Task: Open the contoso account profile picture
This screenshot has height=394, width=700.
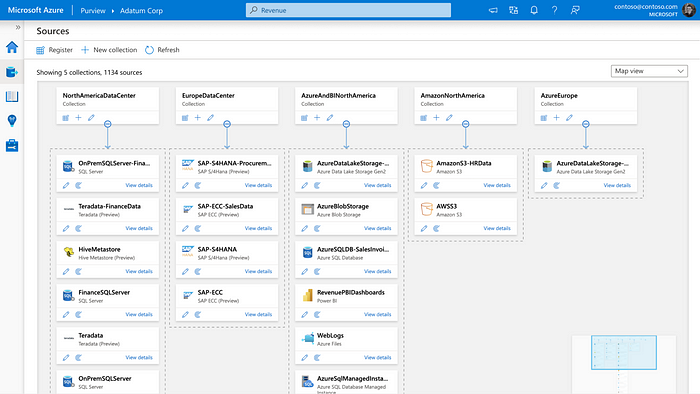Action: 689,10
